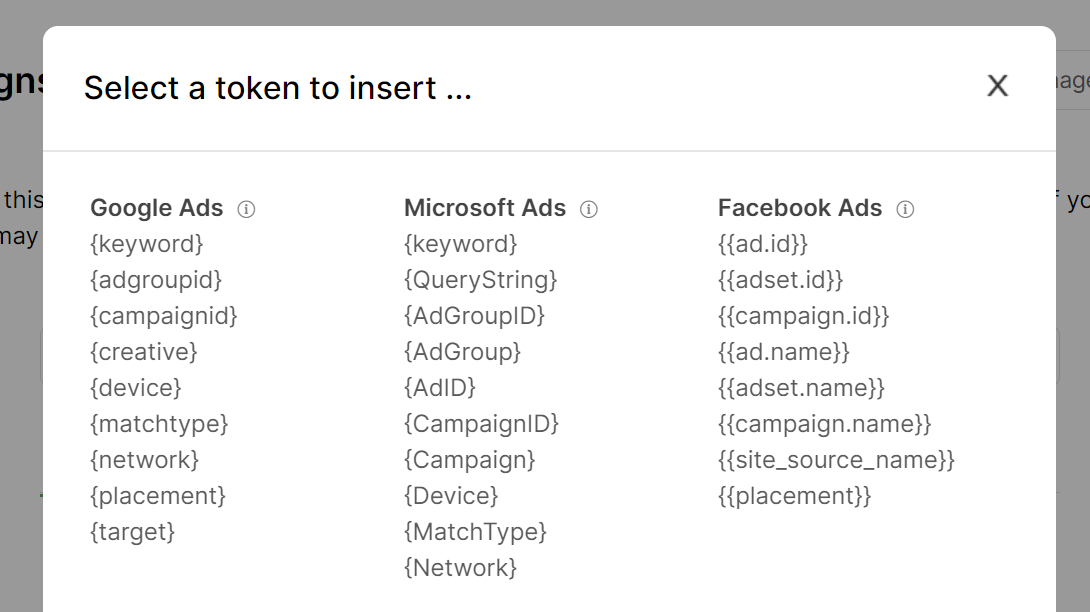Choose the {{adset.name}} token
1090x612 pixels.
[802, 388]
